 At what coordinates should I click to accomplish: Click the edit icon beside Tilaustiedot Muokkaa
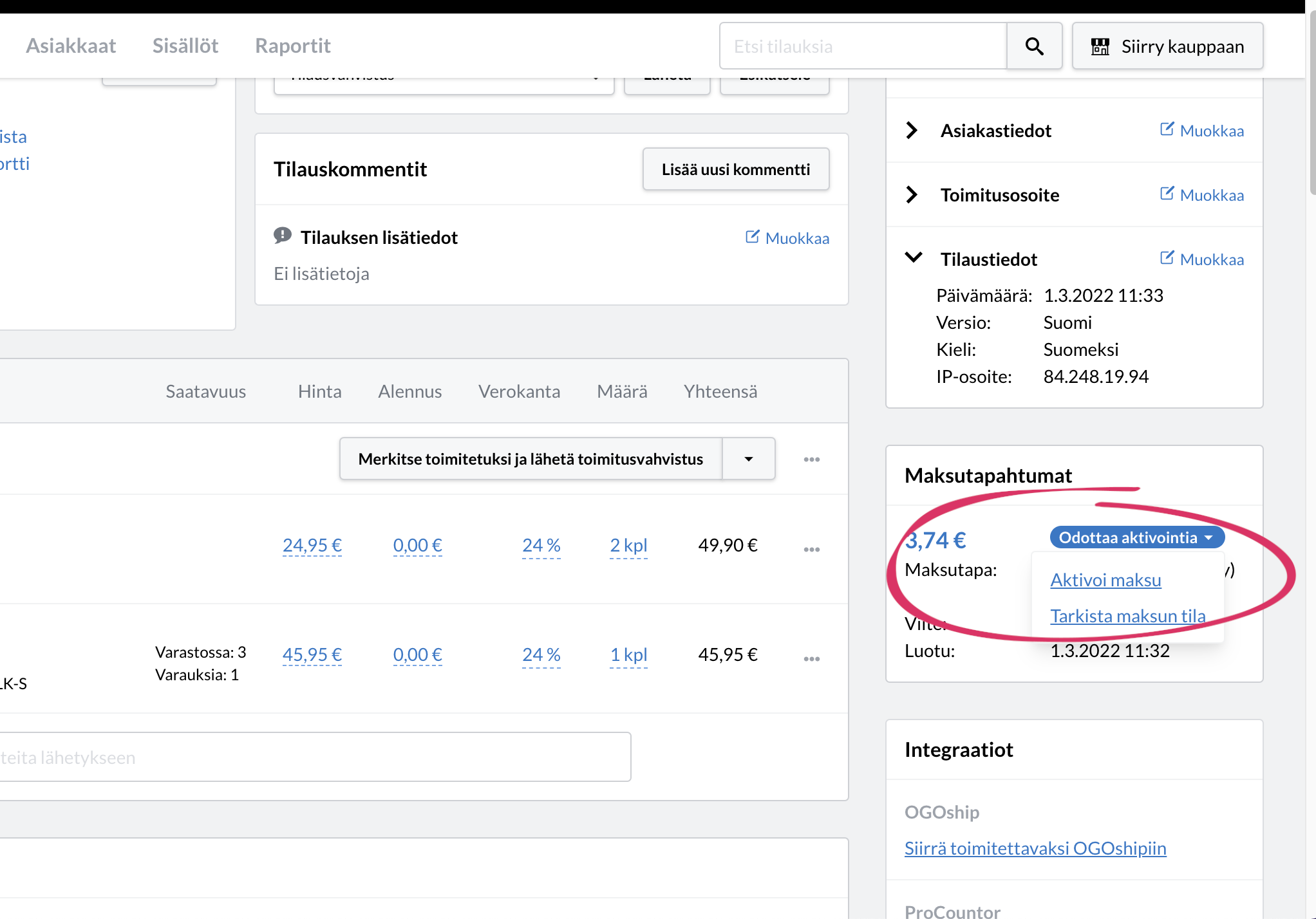click(x=1167, y=257)
